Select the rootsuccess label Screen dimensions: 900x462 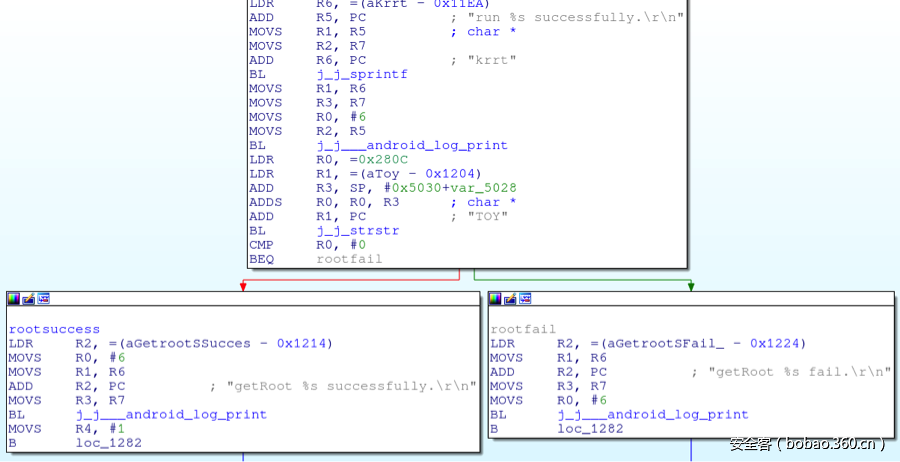(55, 329)
